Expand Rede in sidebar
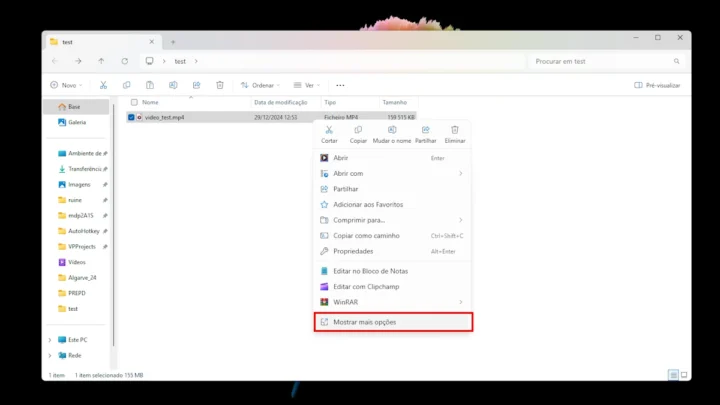Screen dimensions: 720x405 [50, 356]
